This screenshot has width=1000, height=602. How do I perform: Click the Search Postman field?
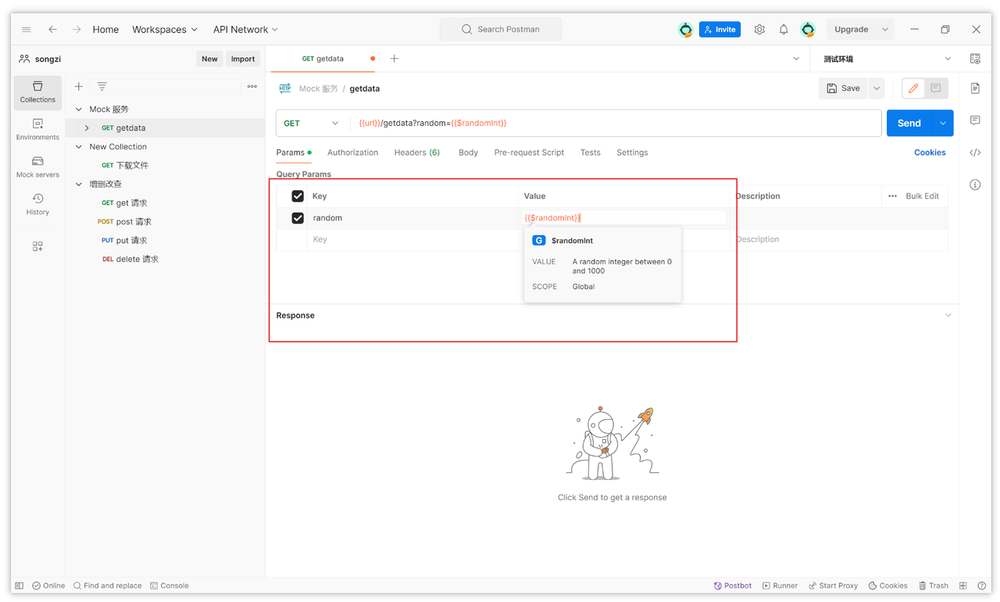coord(501,29)
